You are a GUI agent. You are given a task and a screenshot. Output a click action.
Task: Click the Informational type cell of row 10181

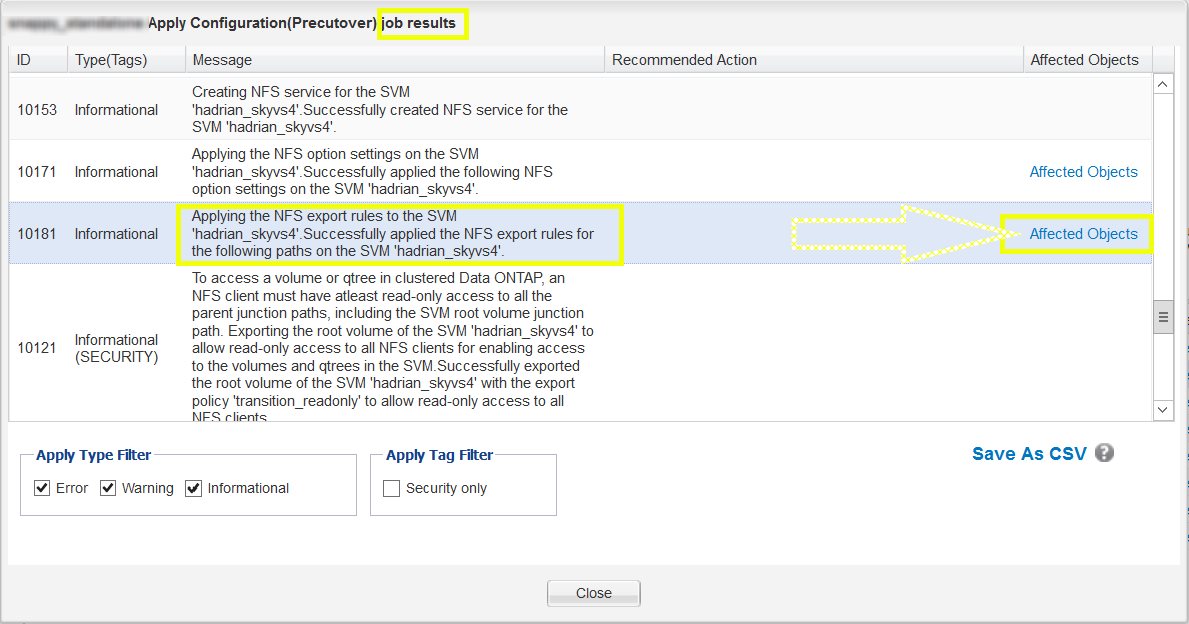point(116,234)
